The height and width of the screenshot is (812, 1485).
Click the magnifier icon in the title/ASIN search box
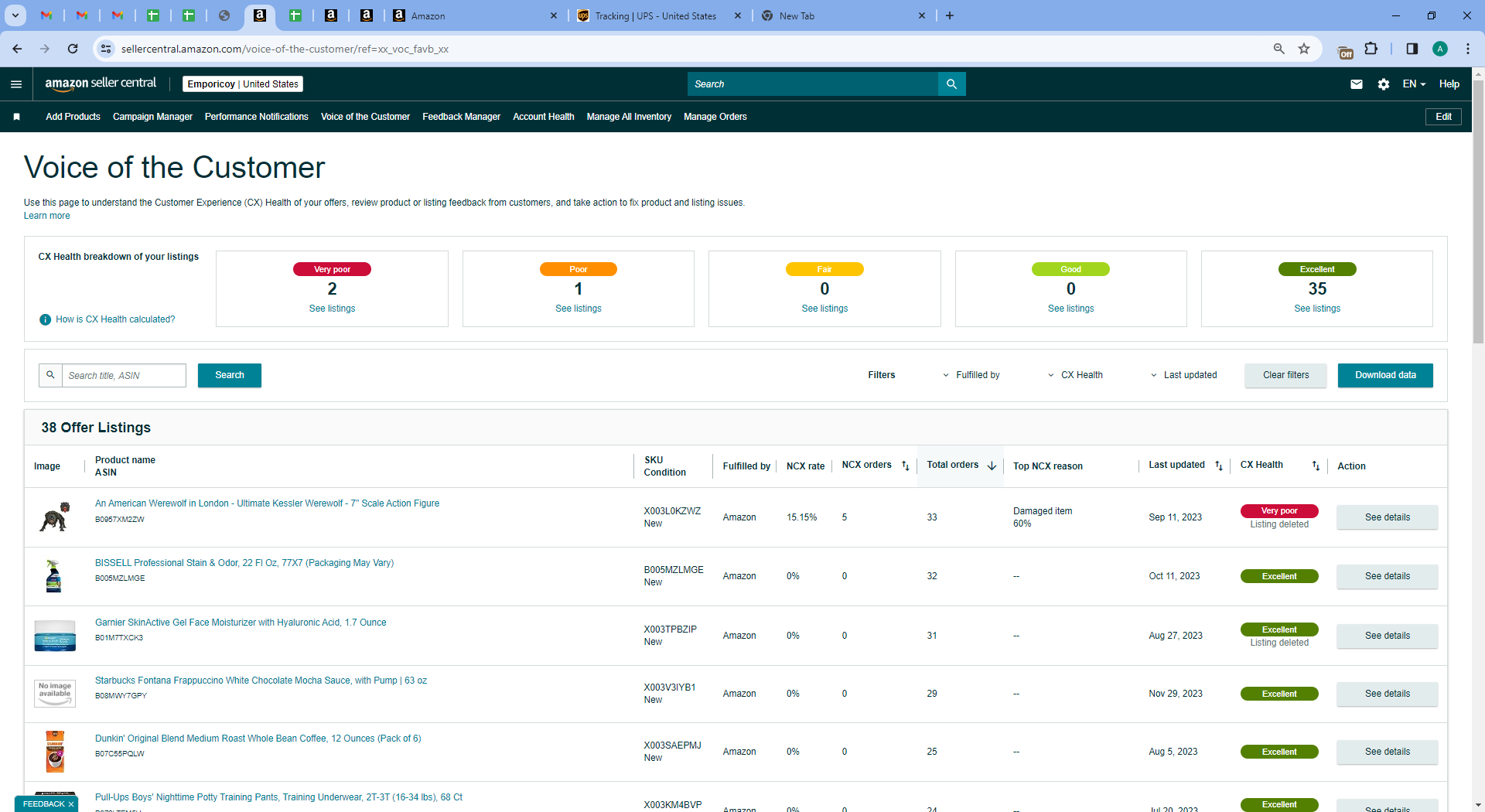(50, 375)
